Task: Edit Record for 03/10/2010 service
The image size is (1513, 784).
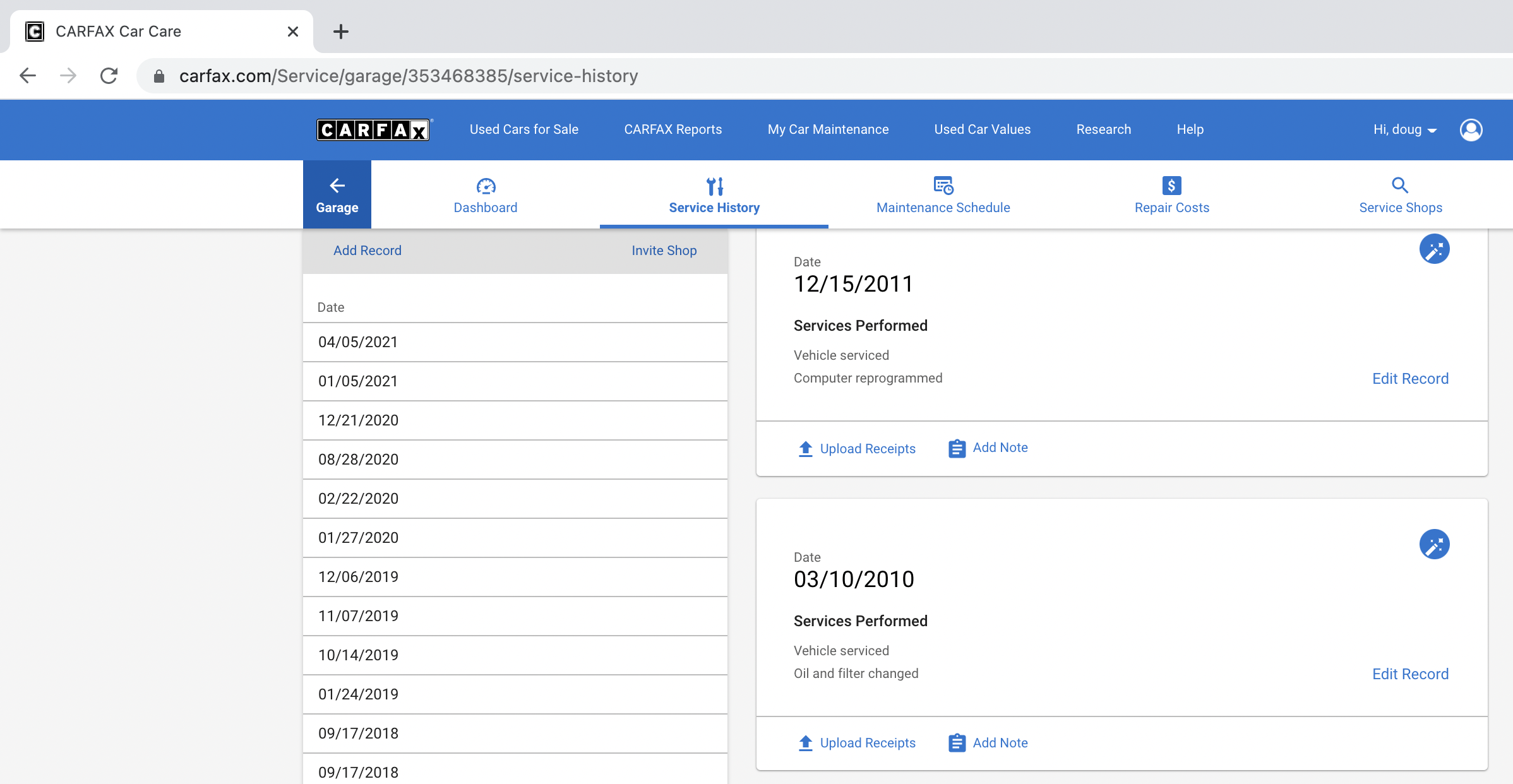Action: [x=1410, y=674]
